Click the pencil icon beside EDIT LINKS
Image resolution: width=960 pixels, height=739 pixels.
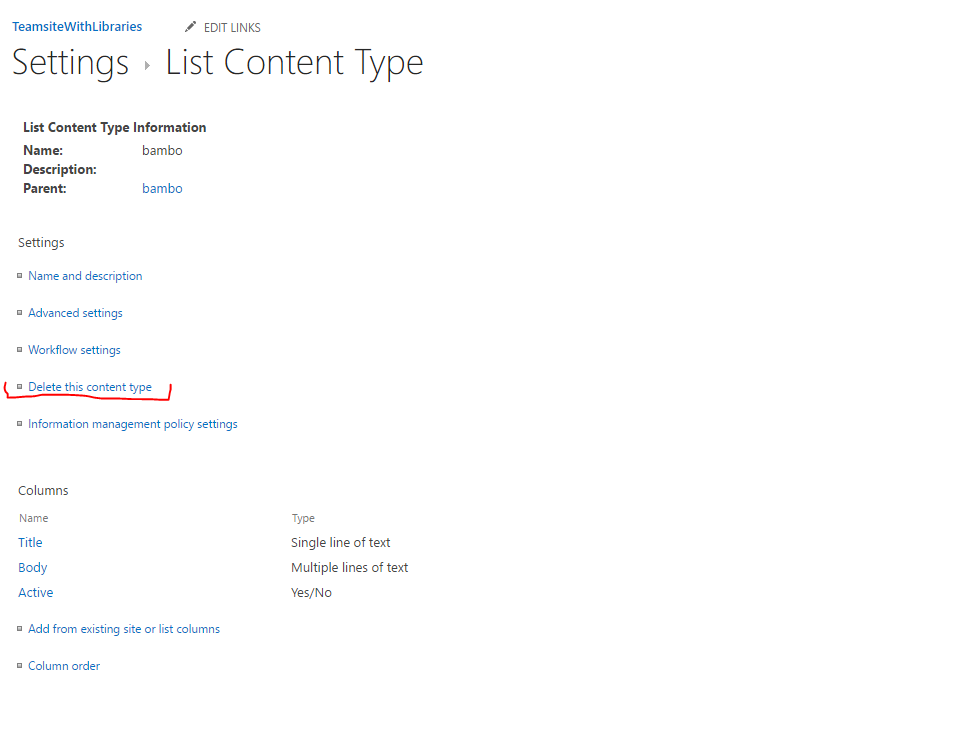coord(190,27)
